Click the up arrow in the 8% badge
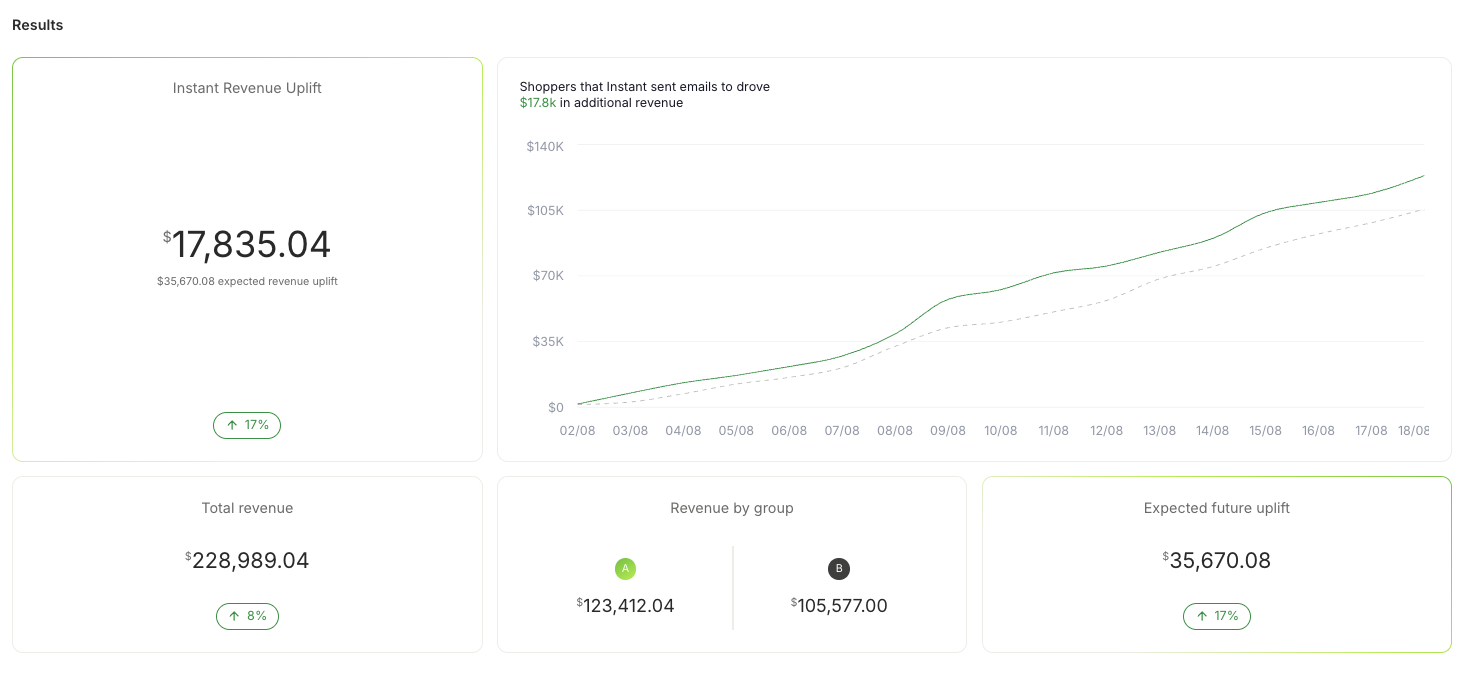The image size is (1471, 674). click(x=234, y=616)
